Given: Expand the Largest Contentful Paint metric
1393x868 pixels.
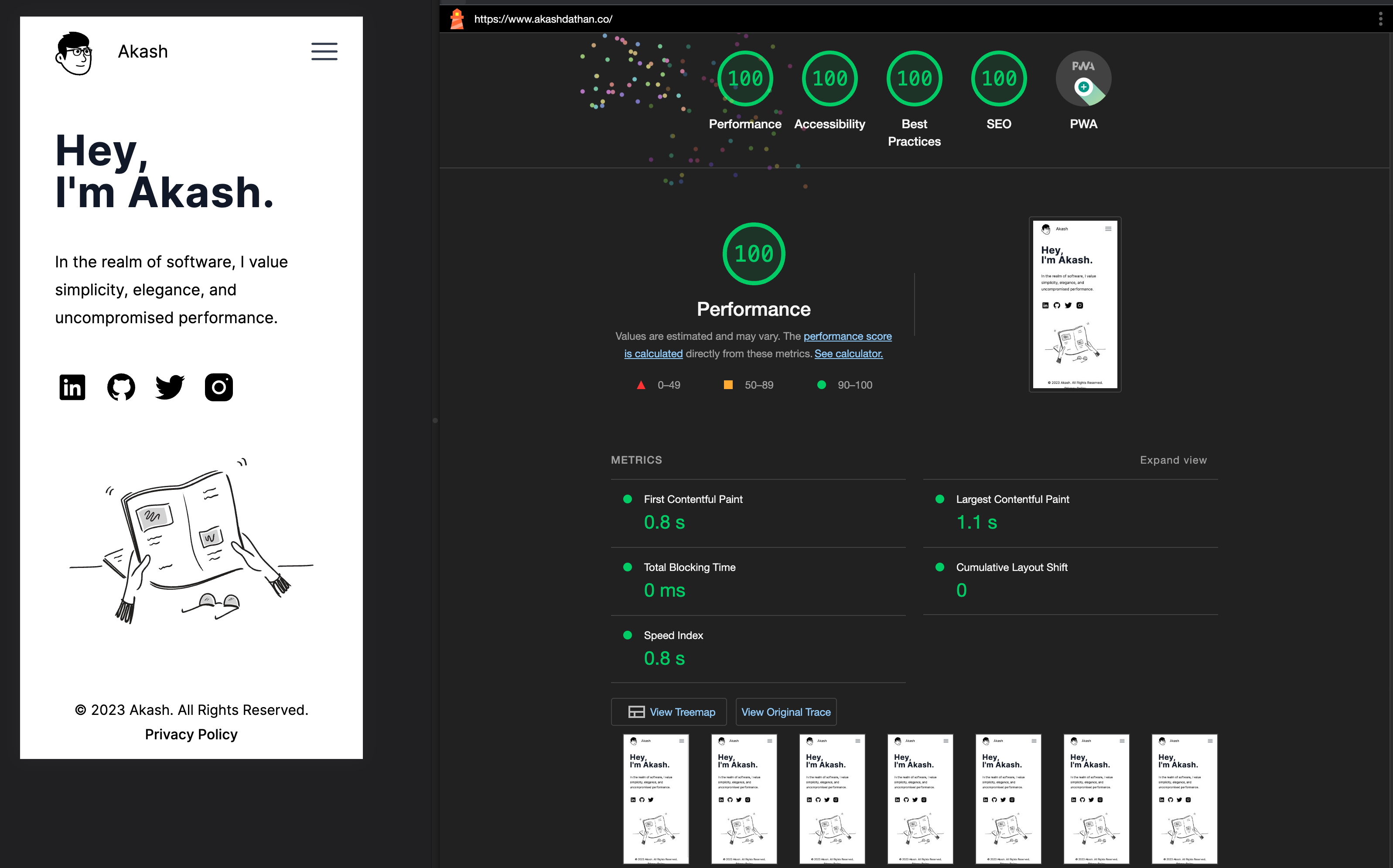Looking at the screenshot, I should (1012, 499).
